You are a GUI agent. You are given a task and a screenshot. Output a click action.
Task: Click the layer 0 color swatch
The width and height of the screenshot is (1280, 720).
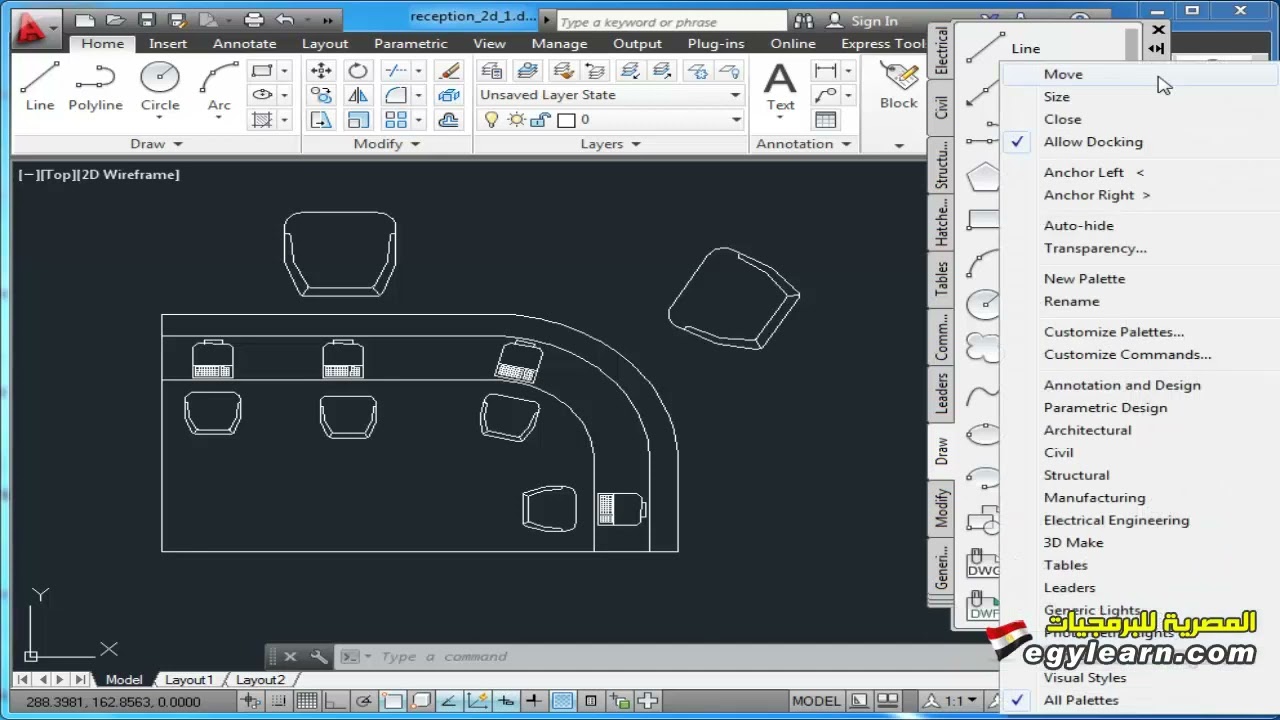point(566,120)
